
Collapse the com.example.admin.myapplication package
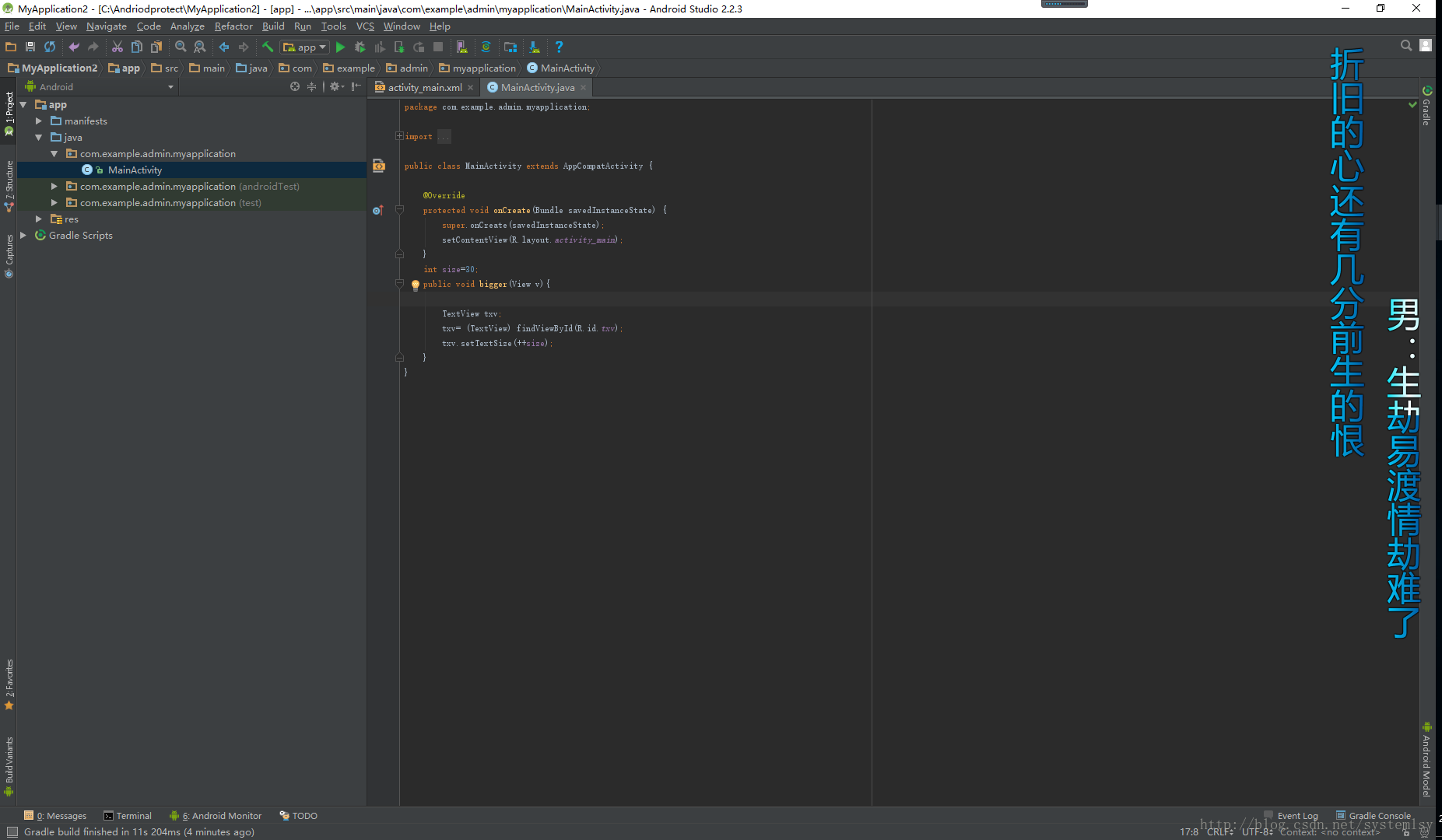click(x=54, y=153)
